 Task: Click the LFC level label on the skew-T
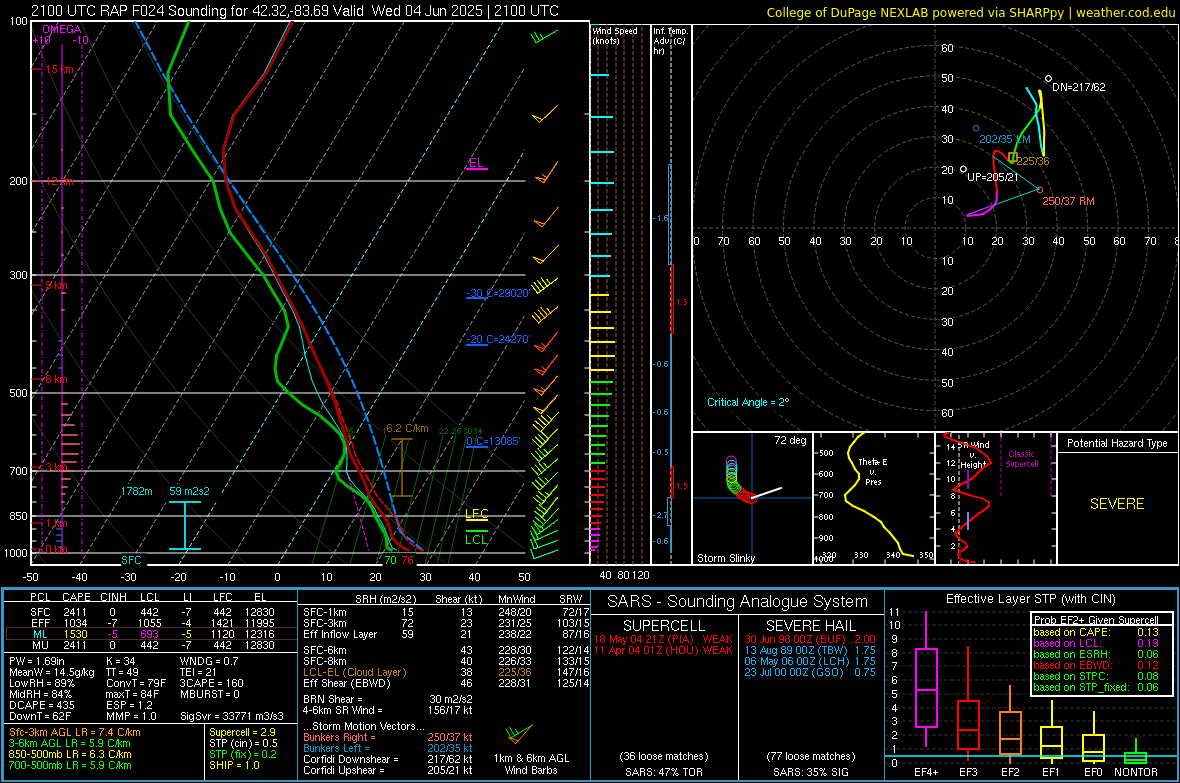click(x=476, y=513)
